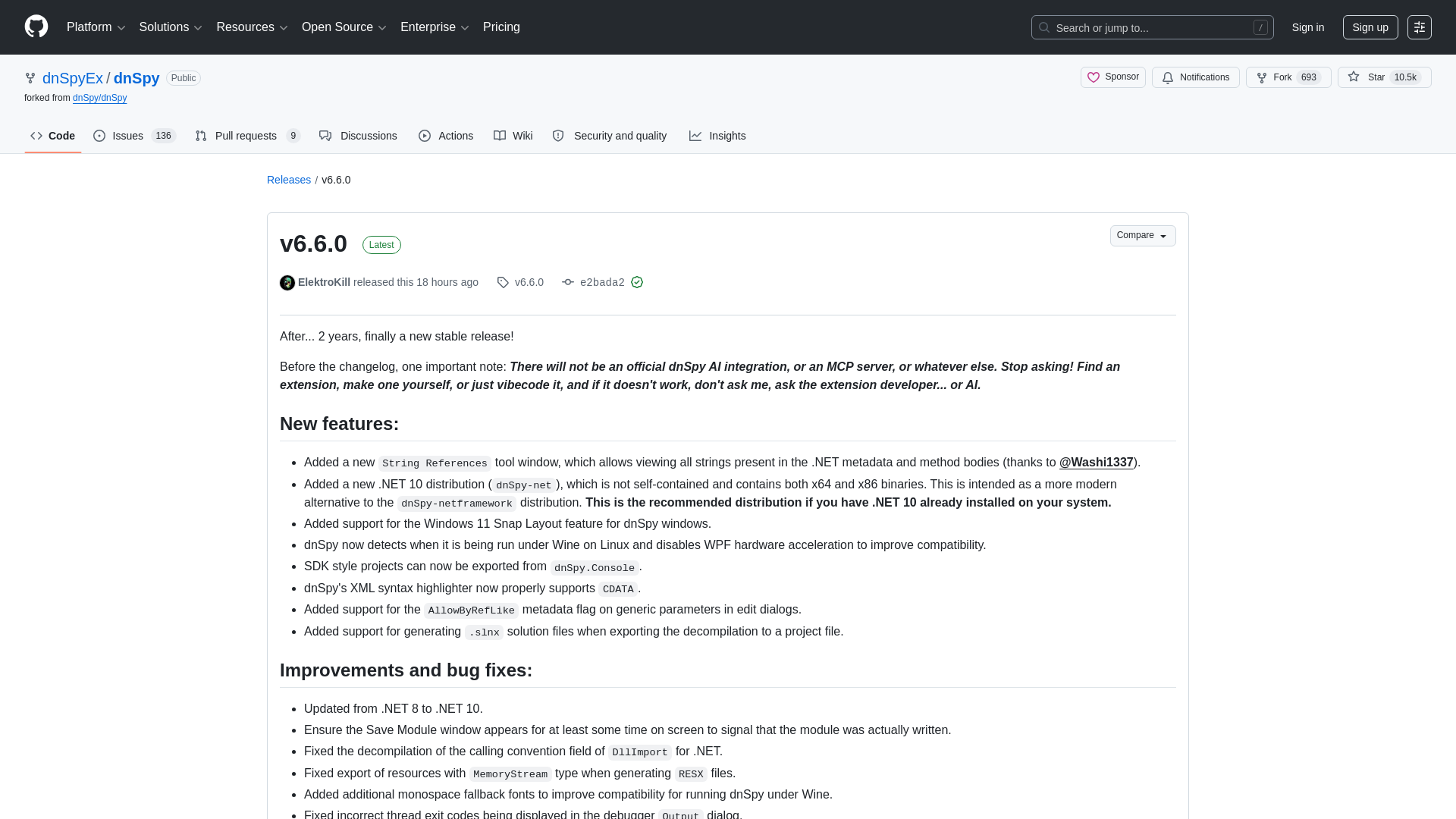
Task: Open the Wiki tab
Action: pyautogui.click(x=513, y=136)
